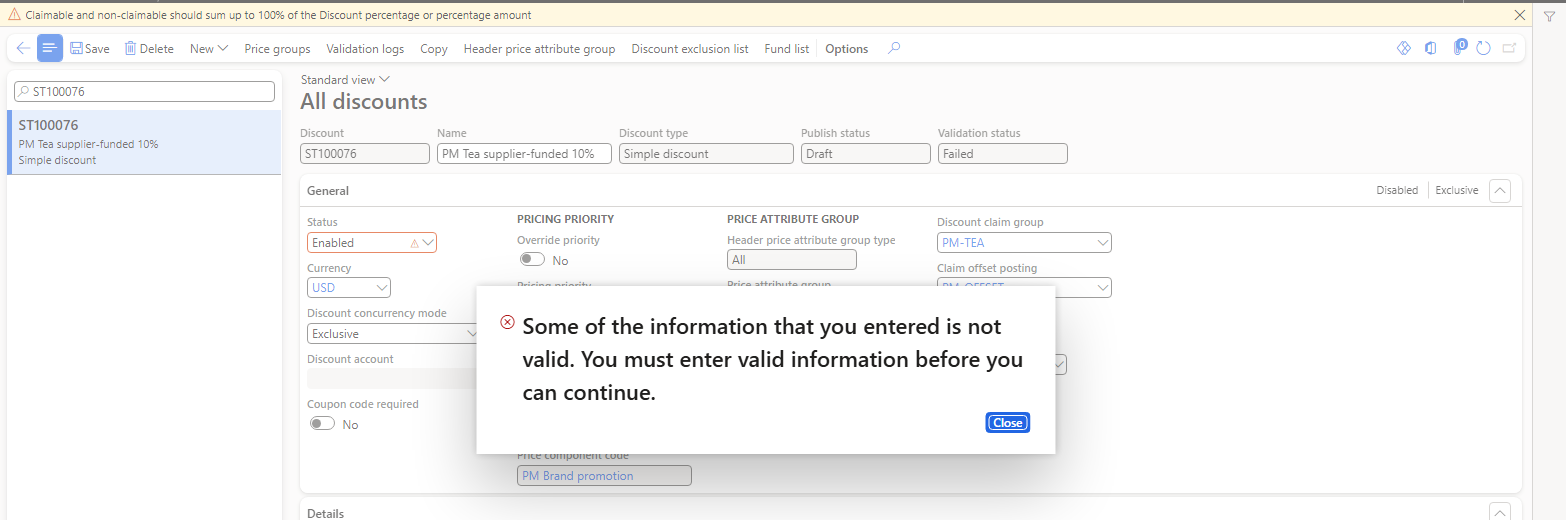Viewport: 1566px width, 520px height.
Task: Toggle Coupon code required switch
Action: (322, 424)
